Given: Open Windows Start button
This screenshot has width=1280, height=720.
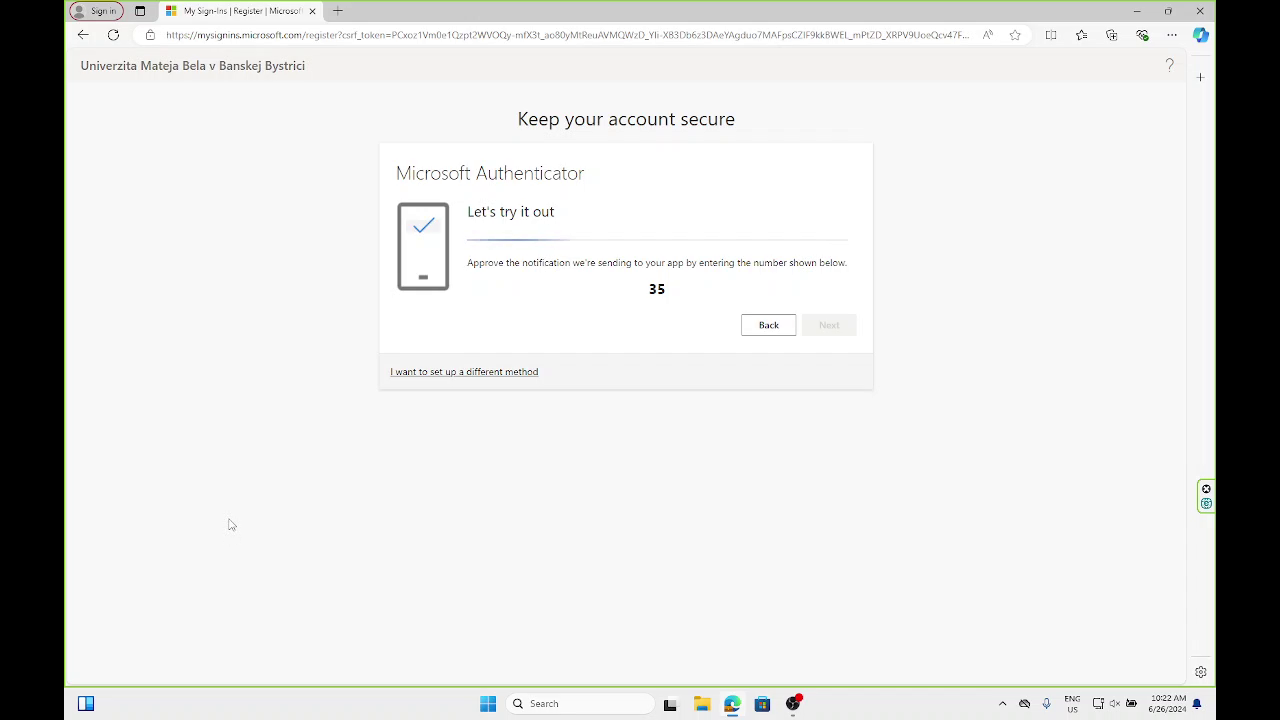Looking at the screenshot, I should pos(488,704).
